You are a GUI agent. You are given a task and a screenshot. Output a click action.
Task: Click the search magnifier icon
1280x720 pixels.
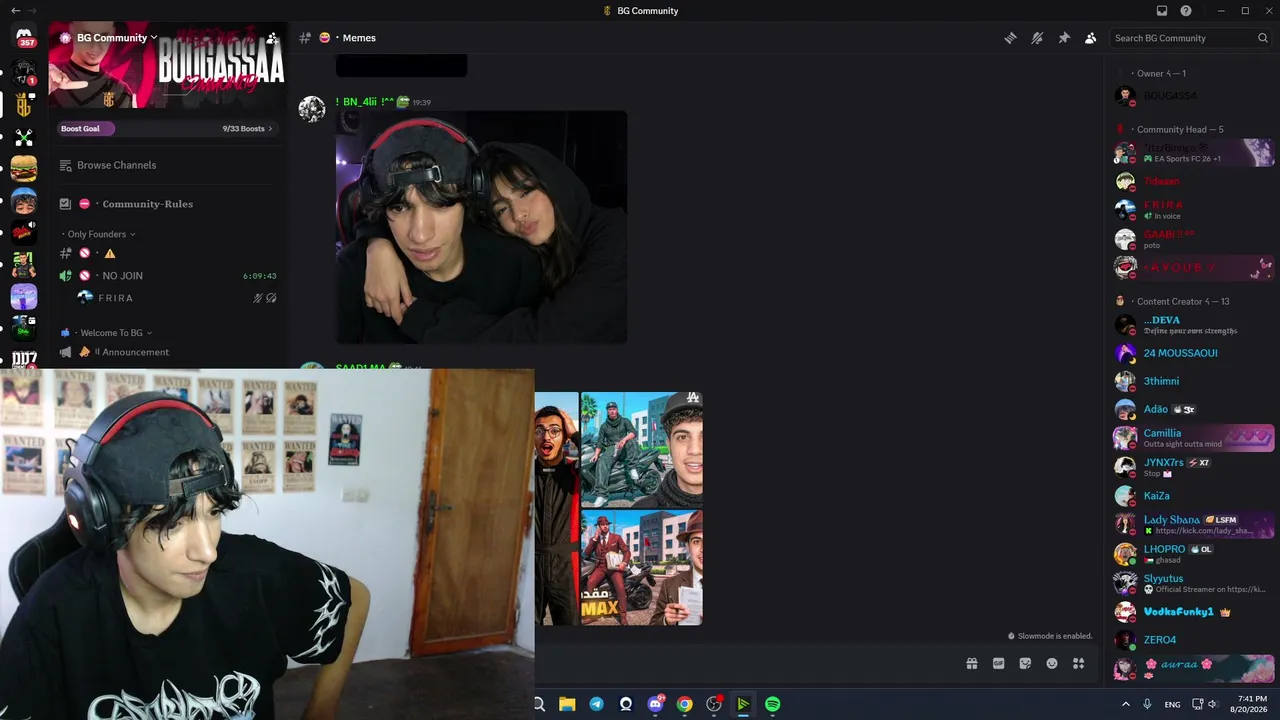(1263, 38)
